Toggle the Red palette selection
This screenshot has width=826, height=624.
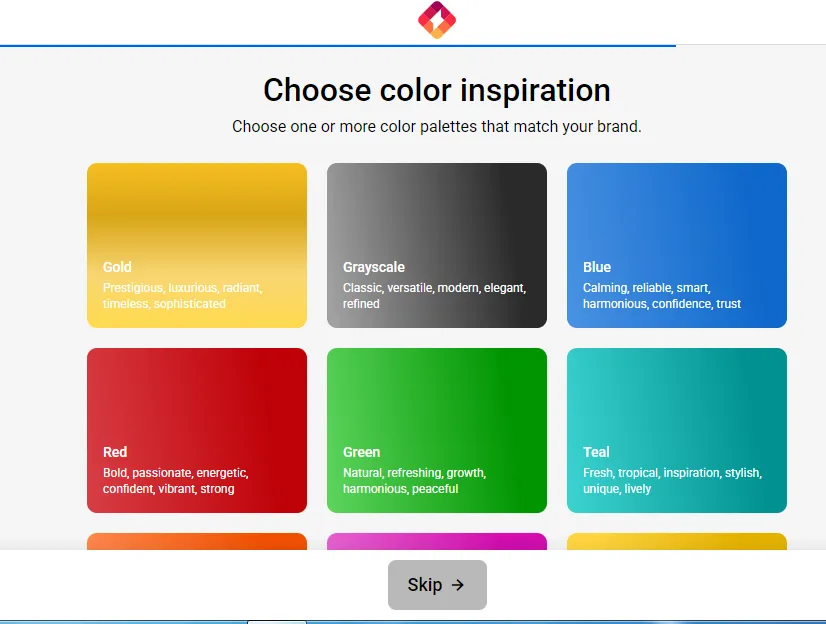197,430
